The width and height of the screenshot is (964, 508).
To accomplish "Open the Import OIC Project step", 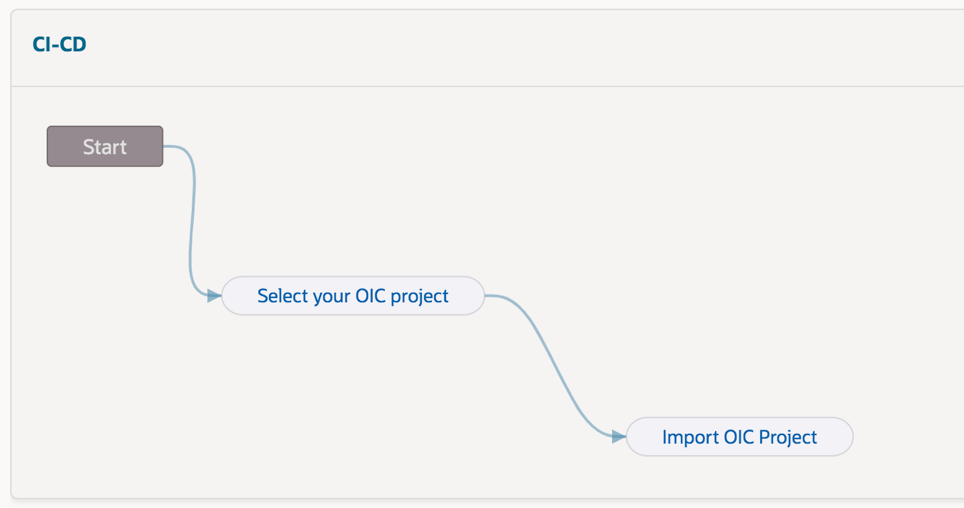I will tap(739, 437).
